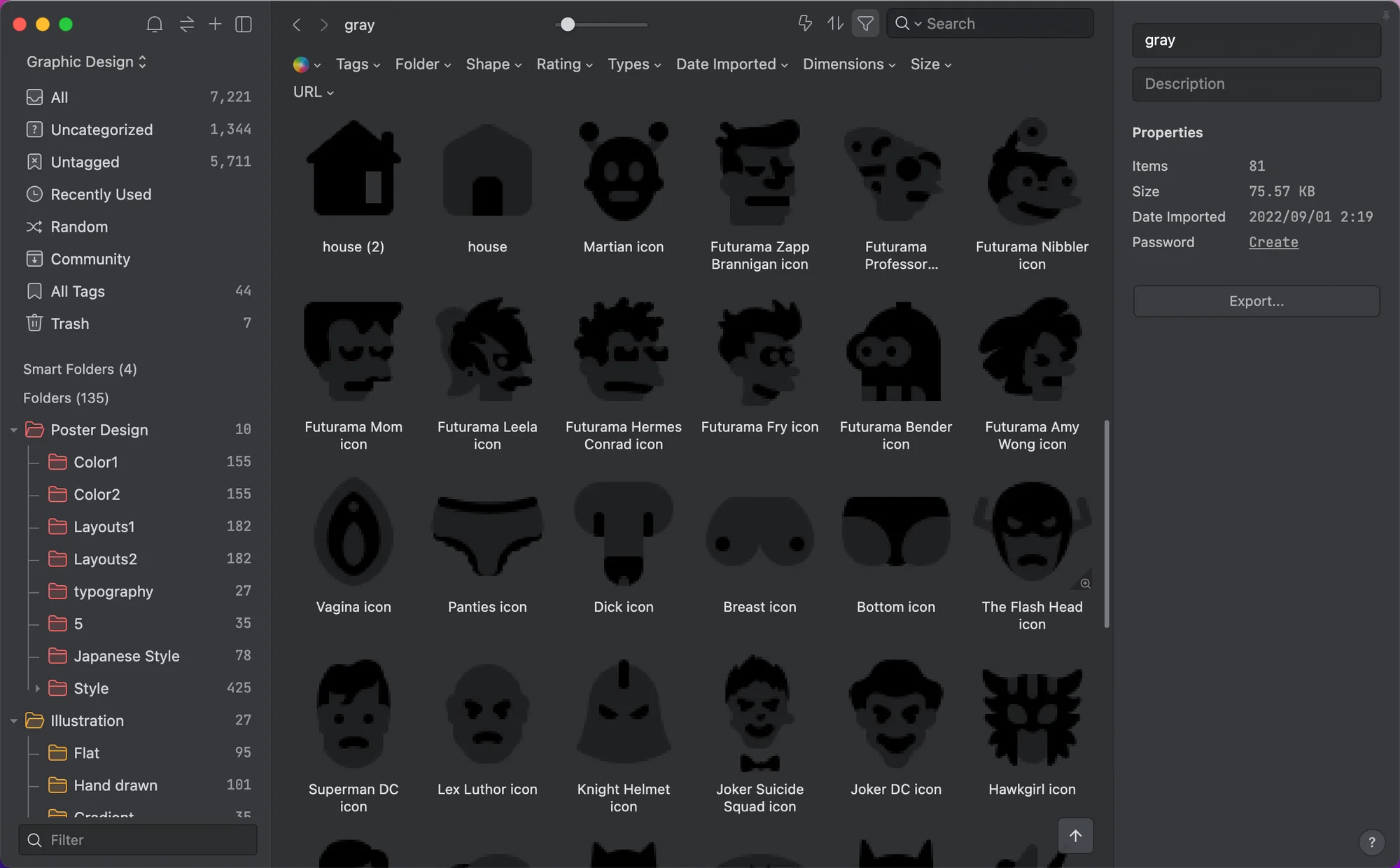Screen dimensions: 1400x868
Task: Open the Folder filter dropdown
Action: (x=423, y=64)
